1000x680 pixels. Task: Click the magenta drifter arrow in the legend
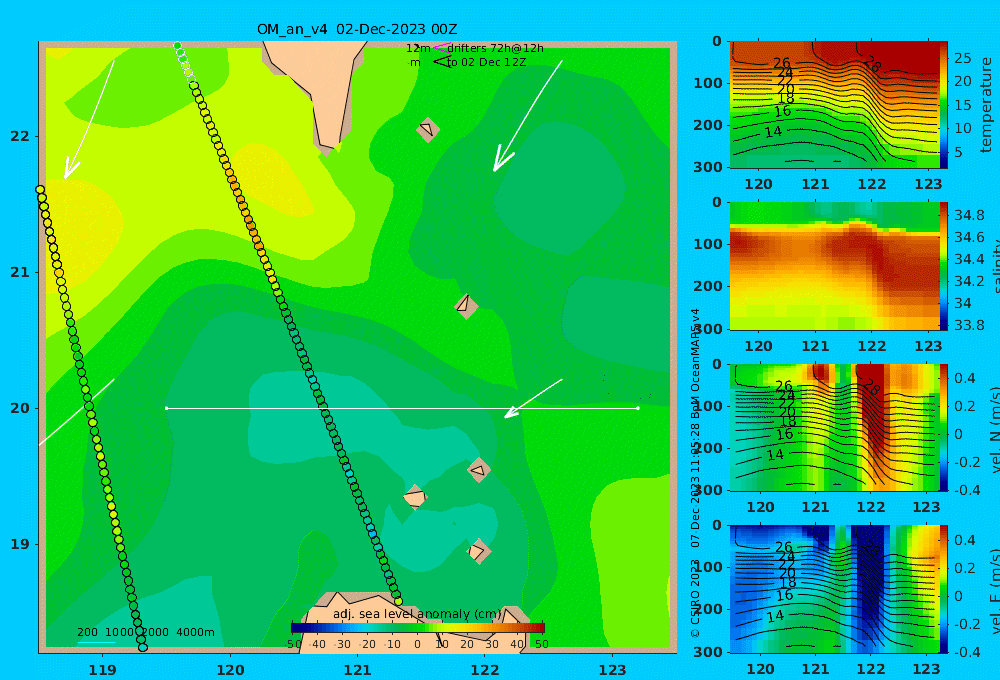[x=442, y=47]
